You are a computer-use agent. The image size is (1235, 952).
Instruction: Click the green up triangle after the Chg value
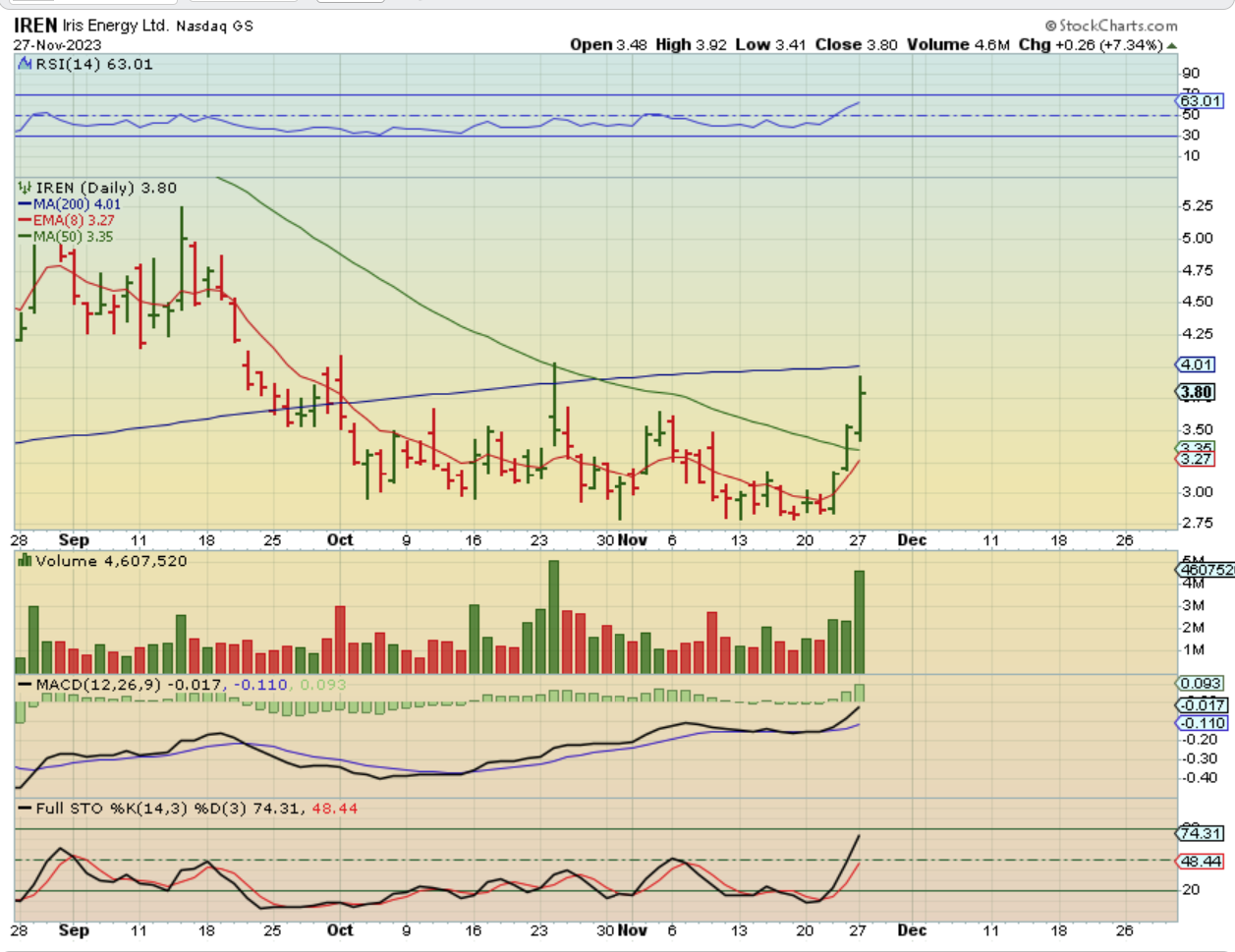1171,45
